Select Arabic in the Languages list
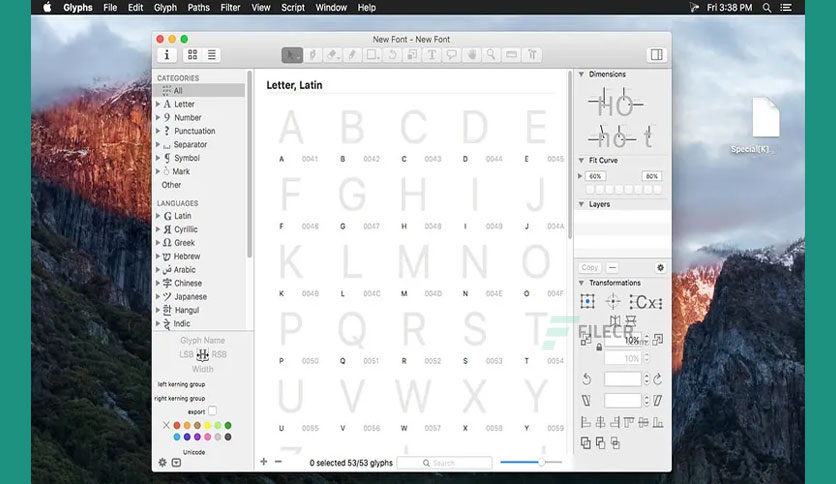Image resolution: width=836 pixels, height=484 pixels. click(x=184, y=270)
